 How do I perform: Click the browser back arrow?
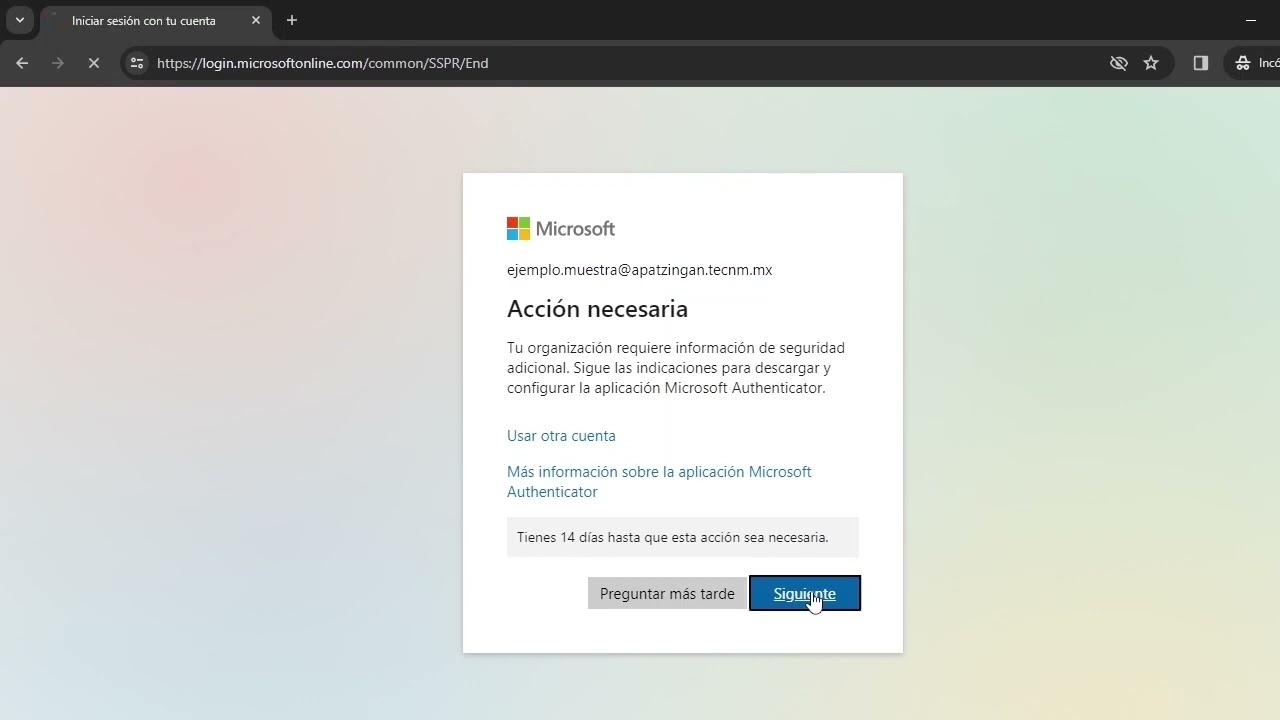click(x=22, y=63)
